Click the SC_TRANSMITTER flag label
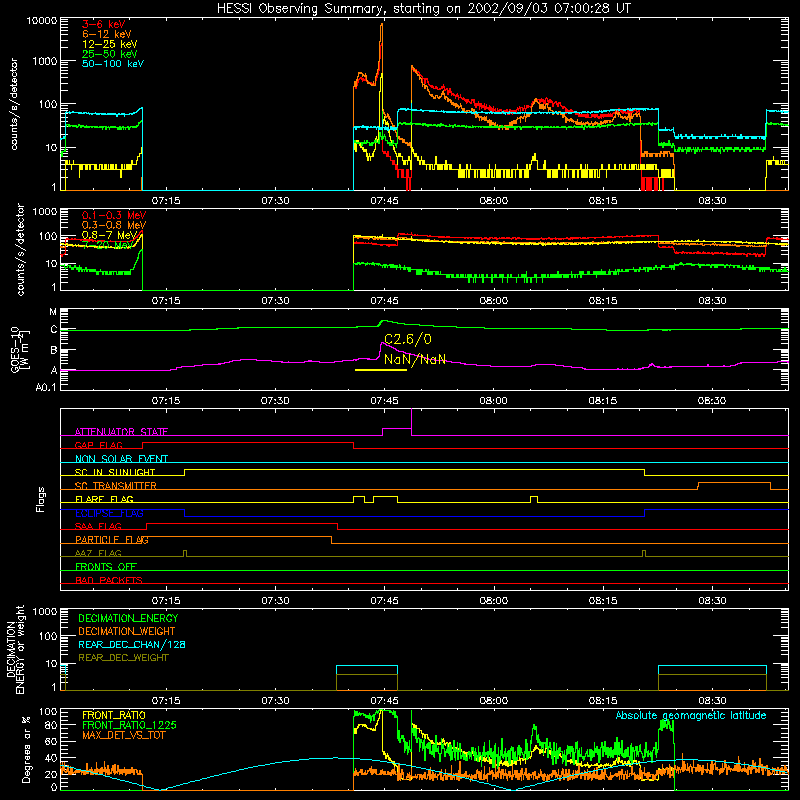The width and height of the screenshot is (800, 800). pyautogui.click(x=116, y=486)
